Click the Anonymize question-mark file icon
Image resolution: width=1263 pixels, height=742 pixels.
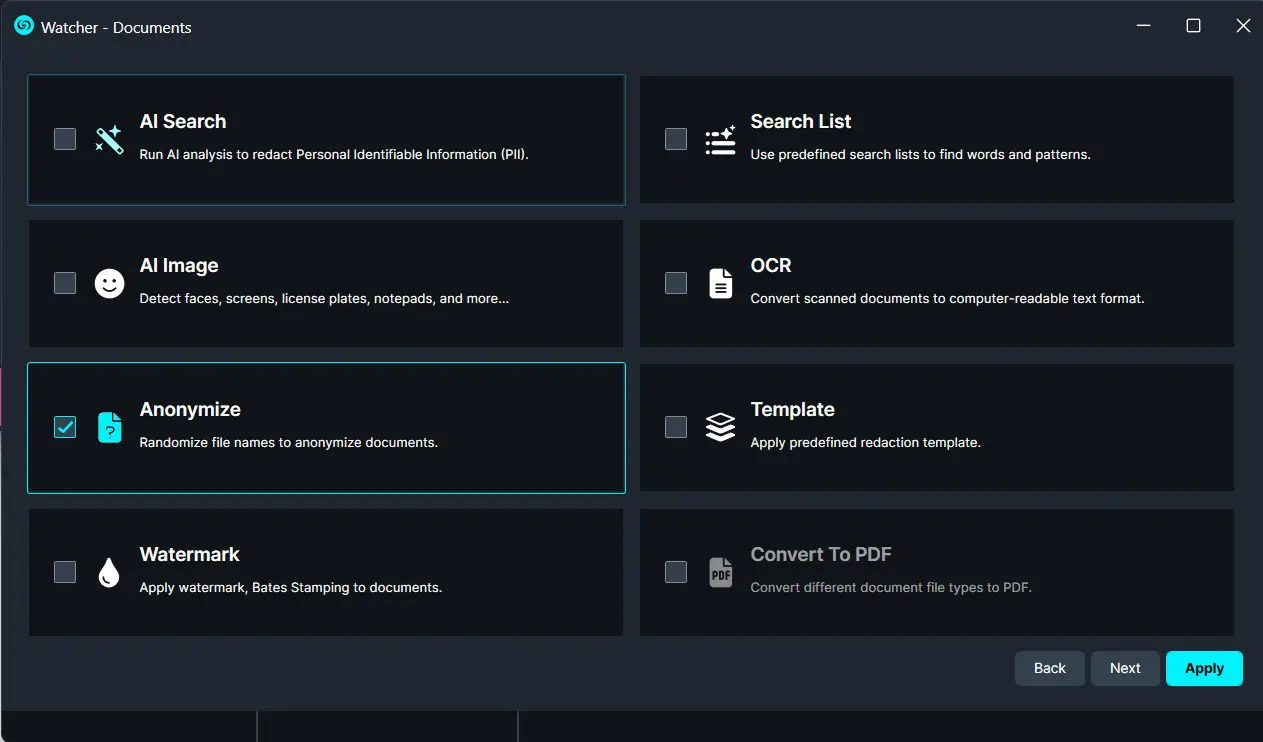[109, 427]
